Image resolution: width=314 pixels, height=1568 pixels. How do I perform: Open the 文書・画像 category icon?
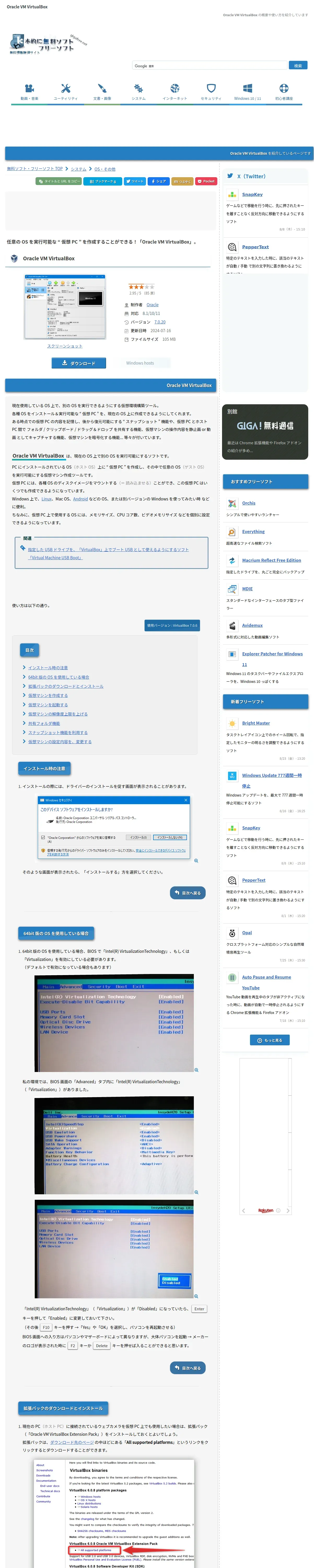pos(102,88)
